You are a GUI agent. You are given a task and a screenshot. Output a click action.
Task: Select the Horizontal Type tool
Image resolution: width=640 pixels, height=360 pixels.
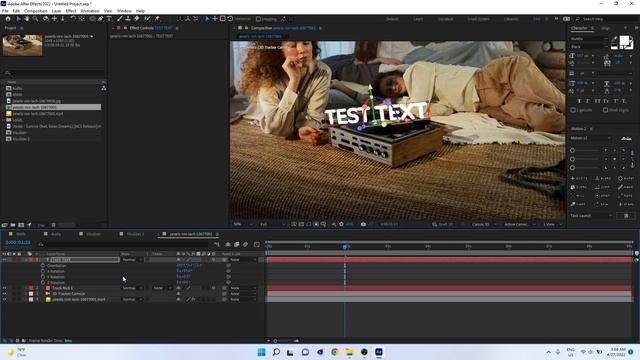coord(109,19)
